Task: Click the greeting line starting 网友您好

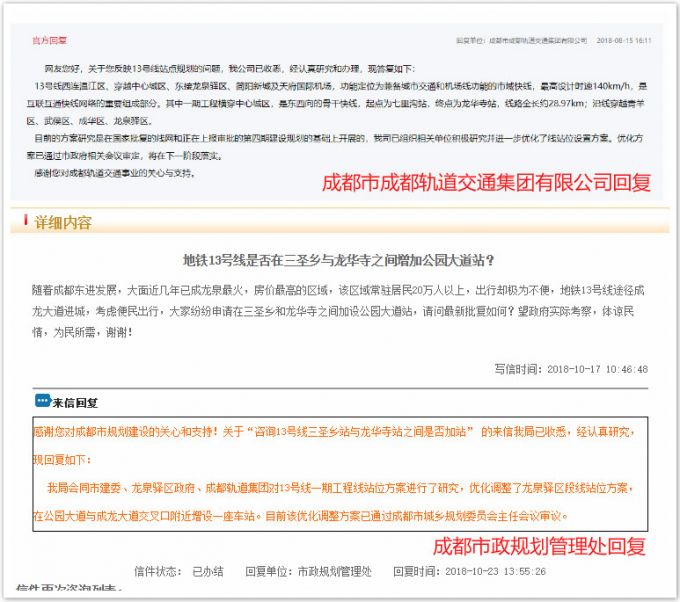Action: [x=230, y=69]
